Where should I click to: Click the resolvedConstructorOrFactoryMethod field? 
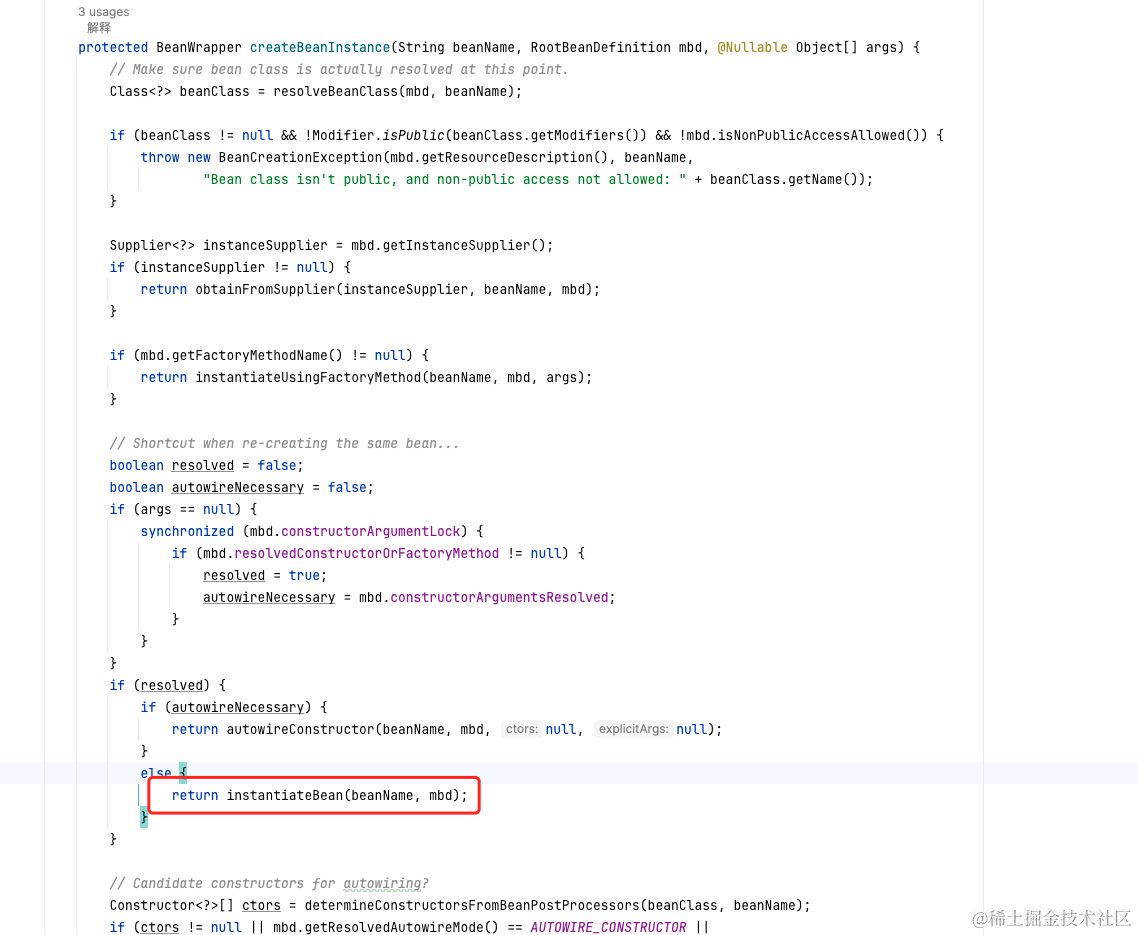(x=367, y=553)
